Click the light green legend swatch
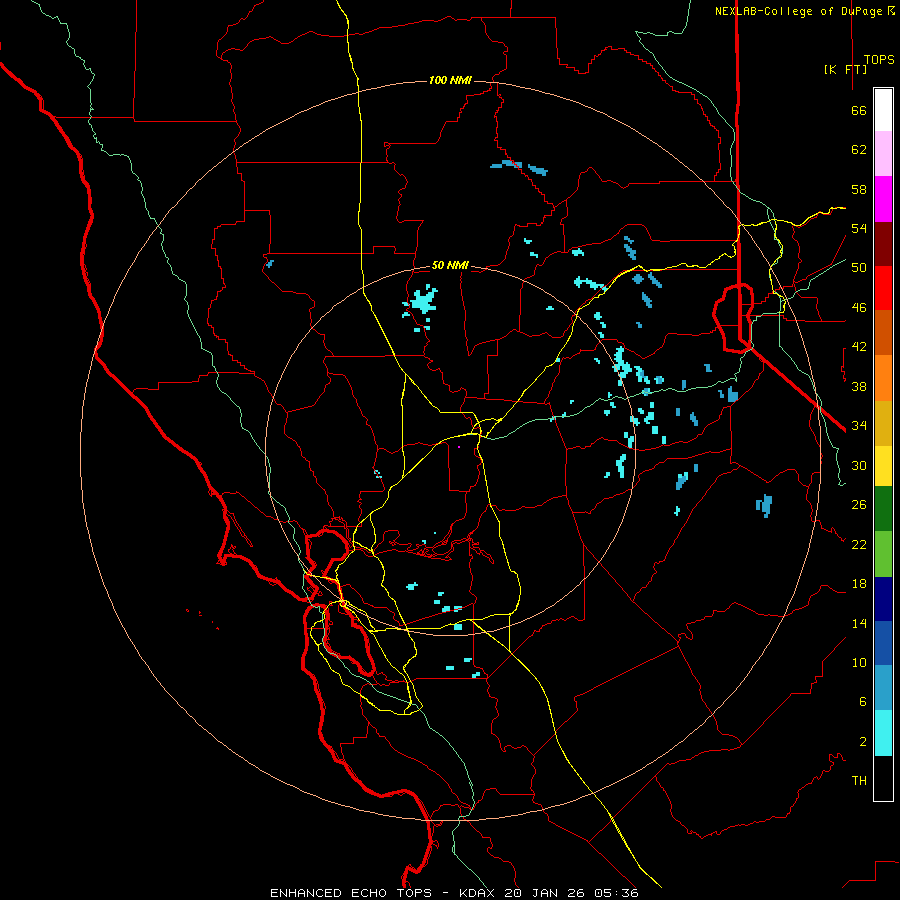This screenshot has height=900, width=900. (x=883, y=554)
